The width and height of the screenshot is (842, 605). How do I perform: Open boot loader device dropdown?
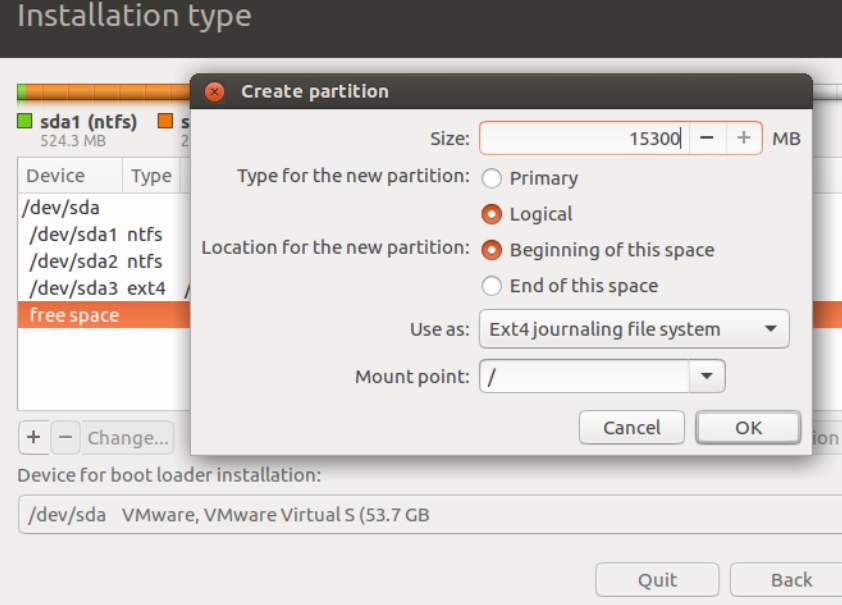click(430, 515)
